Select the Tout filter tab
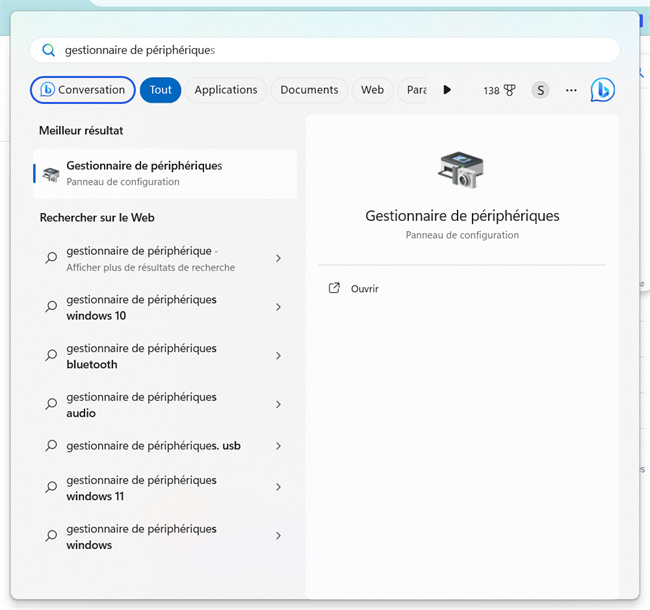This screenshot has width=650, height=610. [160, 90]
